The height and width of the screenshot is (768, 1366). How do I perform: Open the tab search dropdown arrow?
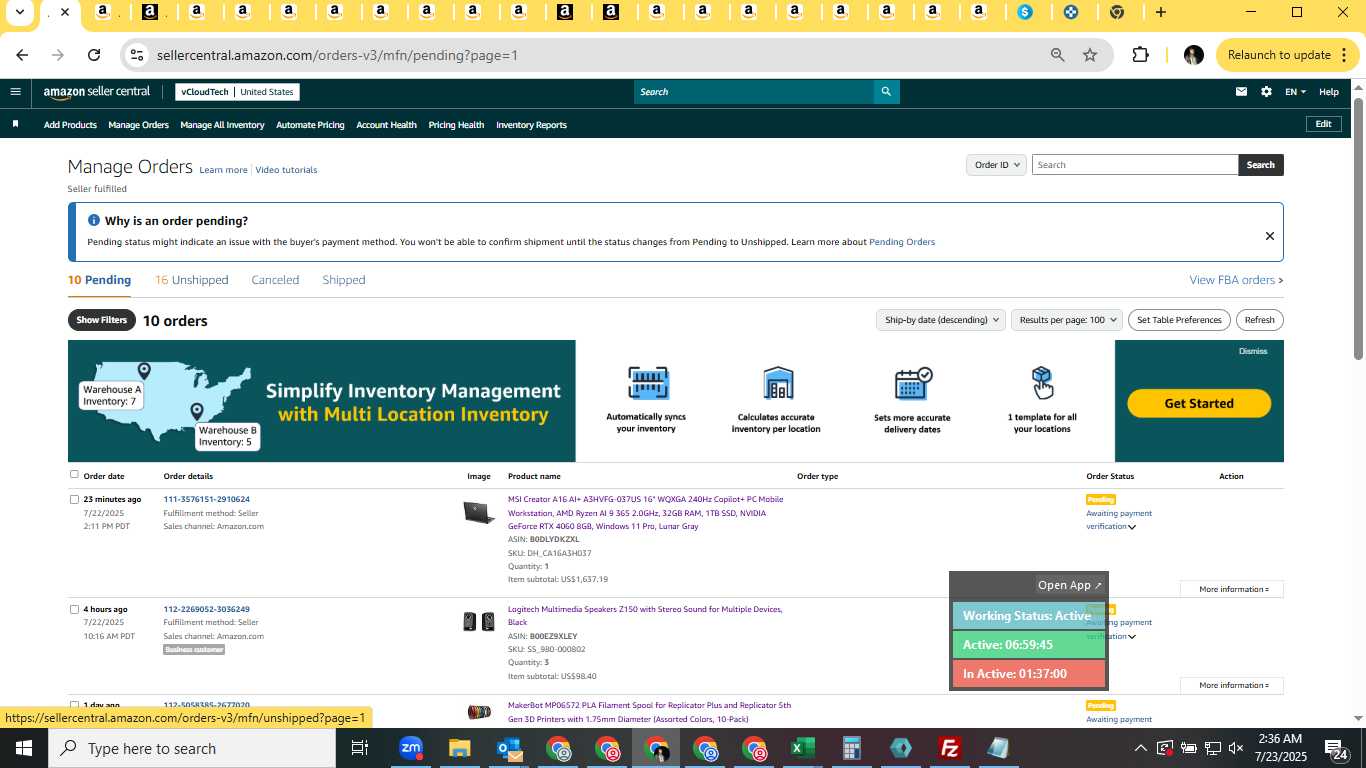[19, 12]
